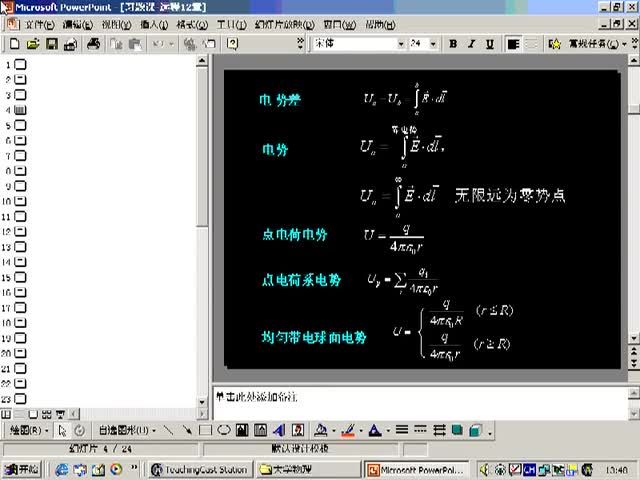
Task: Apply bold formatting with B button
Action: click(x=453, y=44)
